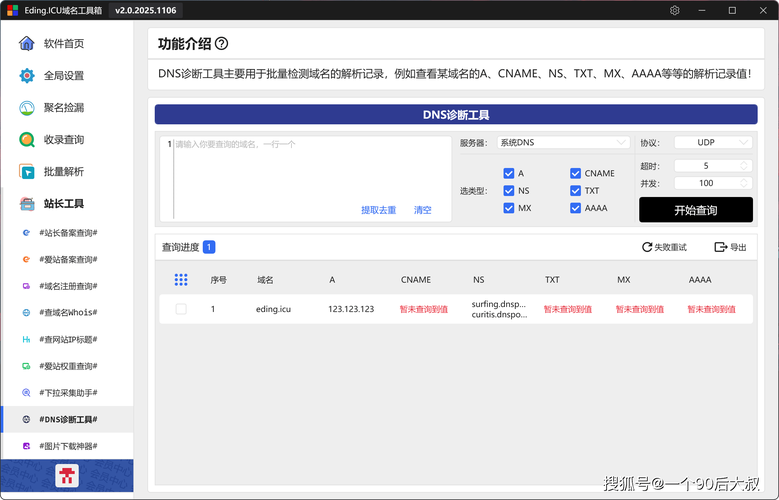Click the blue grid icon in table header
This screenshot has height=500, width=779.
[181, 280]
